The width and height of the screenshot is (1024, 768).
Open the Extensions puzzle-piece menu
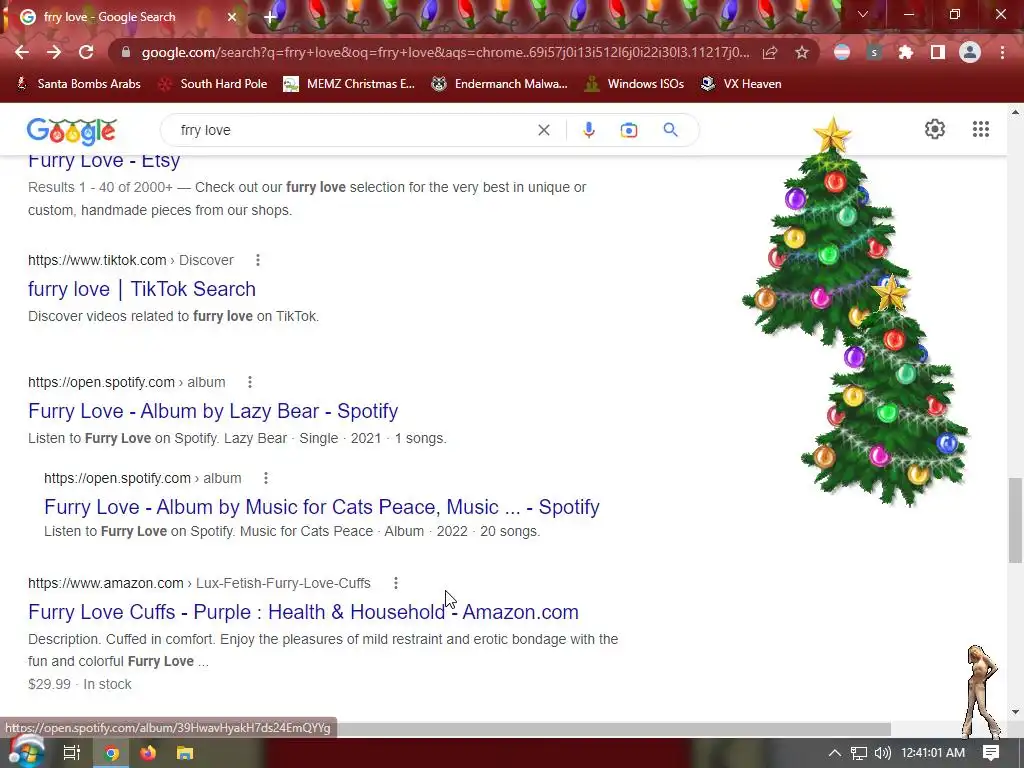(x=906, y=52)
